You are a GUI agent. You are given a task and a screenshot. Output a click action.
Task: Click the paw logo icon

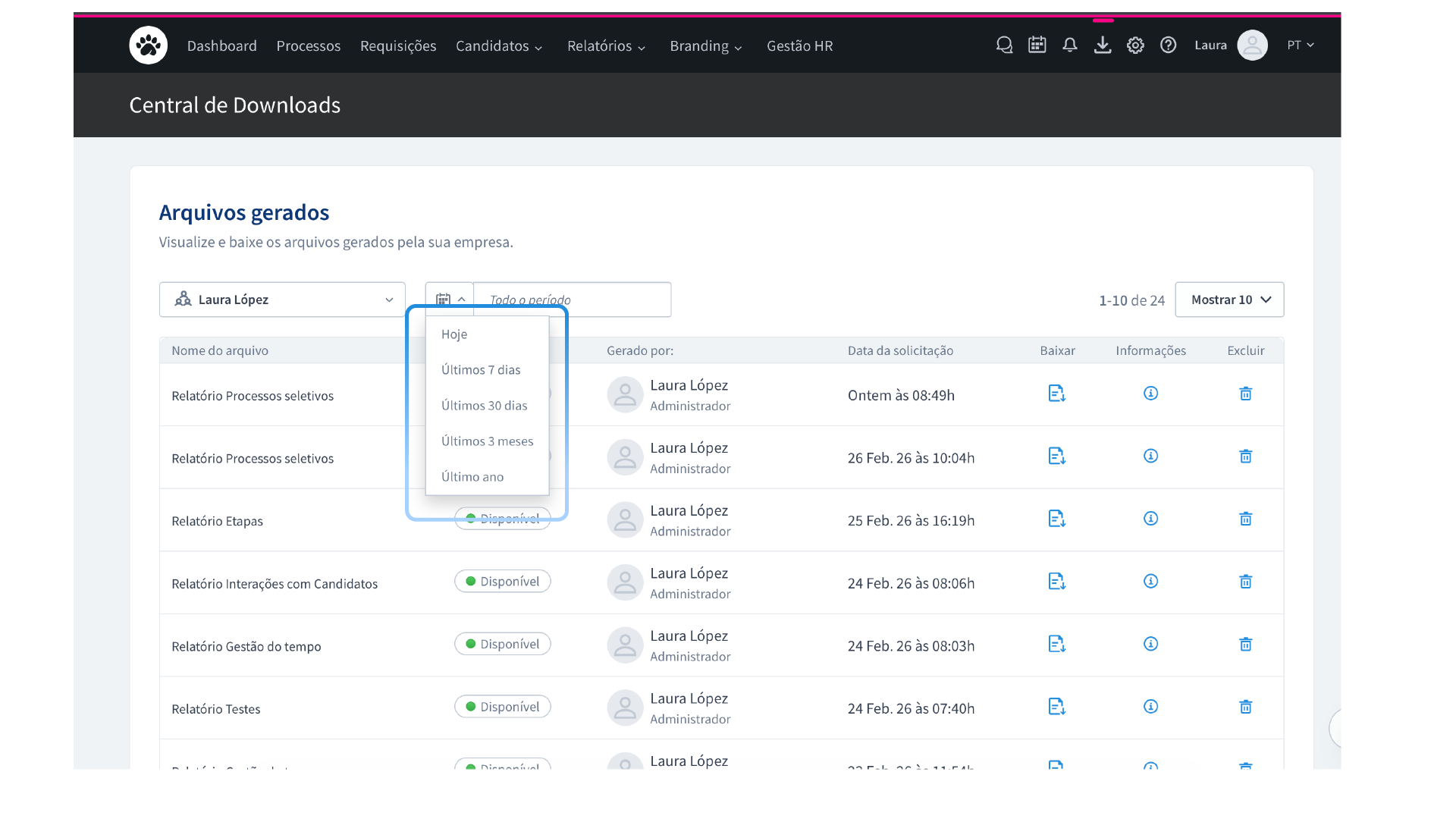pyautogui.click(x=148, y=45)
